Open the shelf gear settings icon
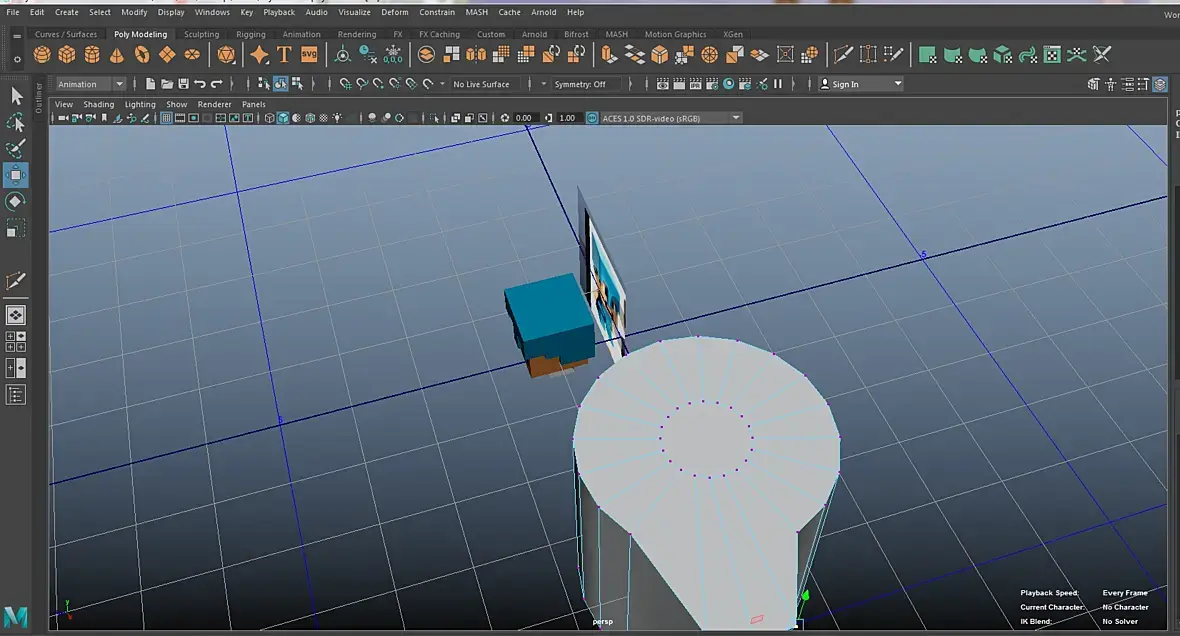 (x=17, y=58)
